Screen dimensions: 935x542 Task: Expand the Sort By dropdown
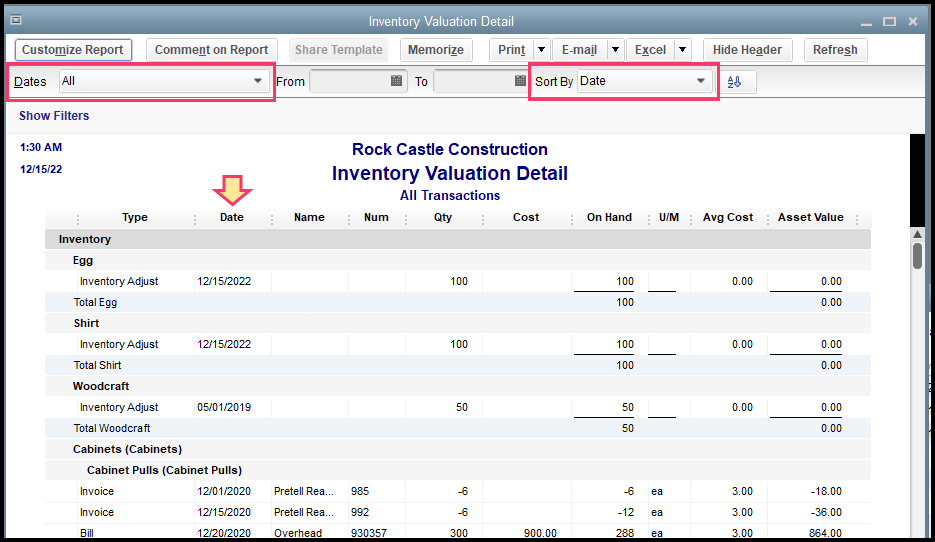click(x=700, y=82)
